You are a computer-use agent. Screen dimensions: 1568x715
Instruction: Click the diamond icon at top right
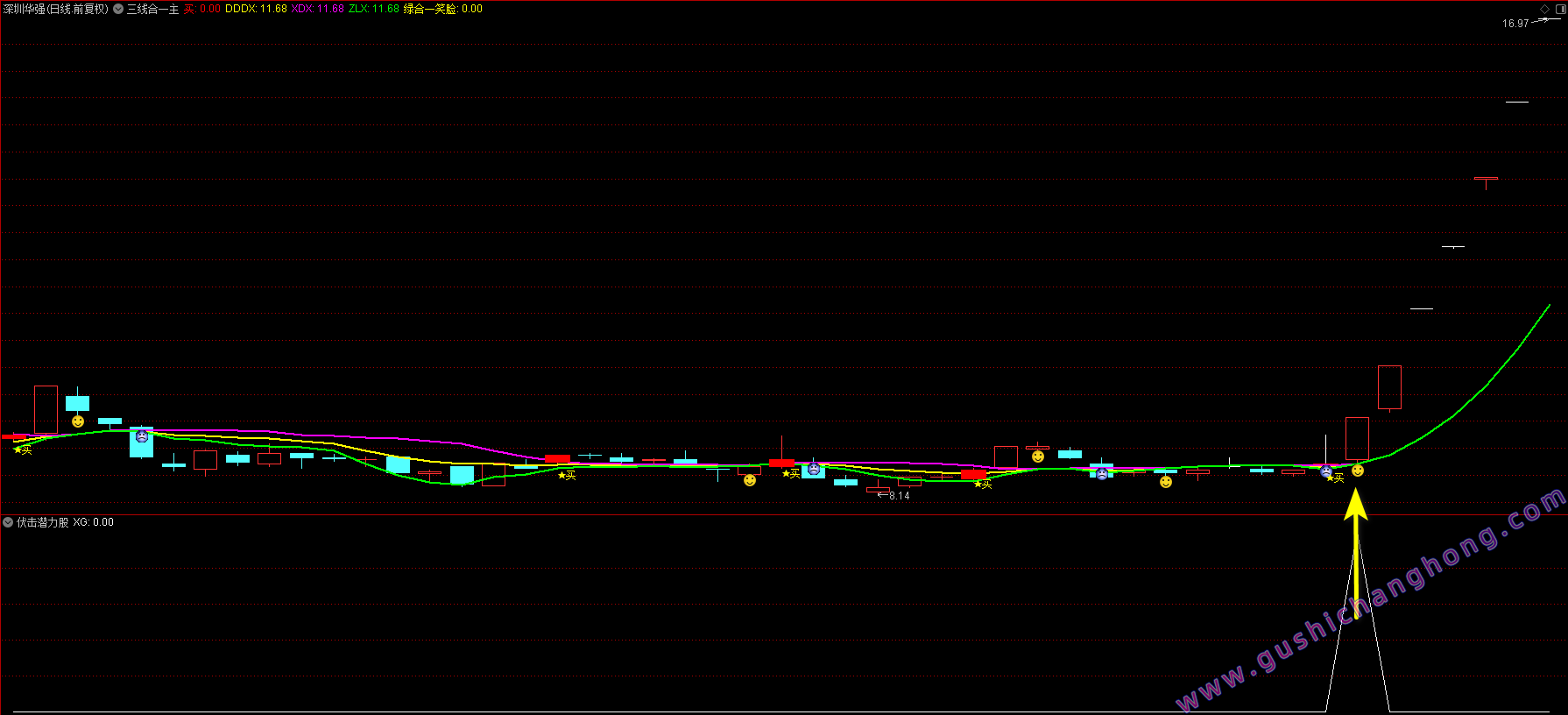[1544, 9]
